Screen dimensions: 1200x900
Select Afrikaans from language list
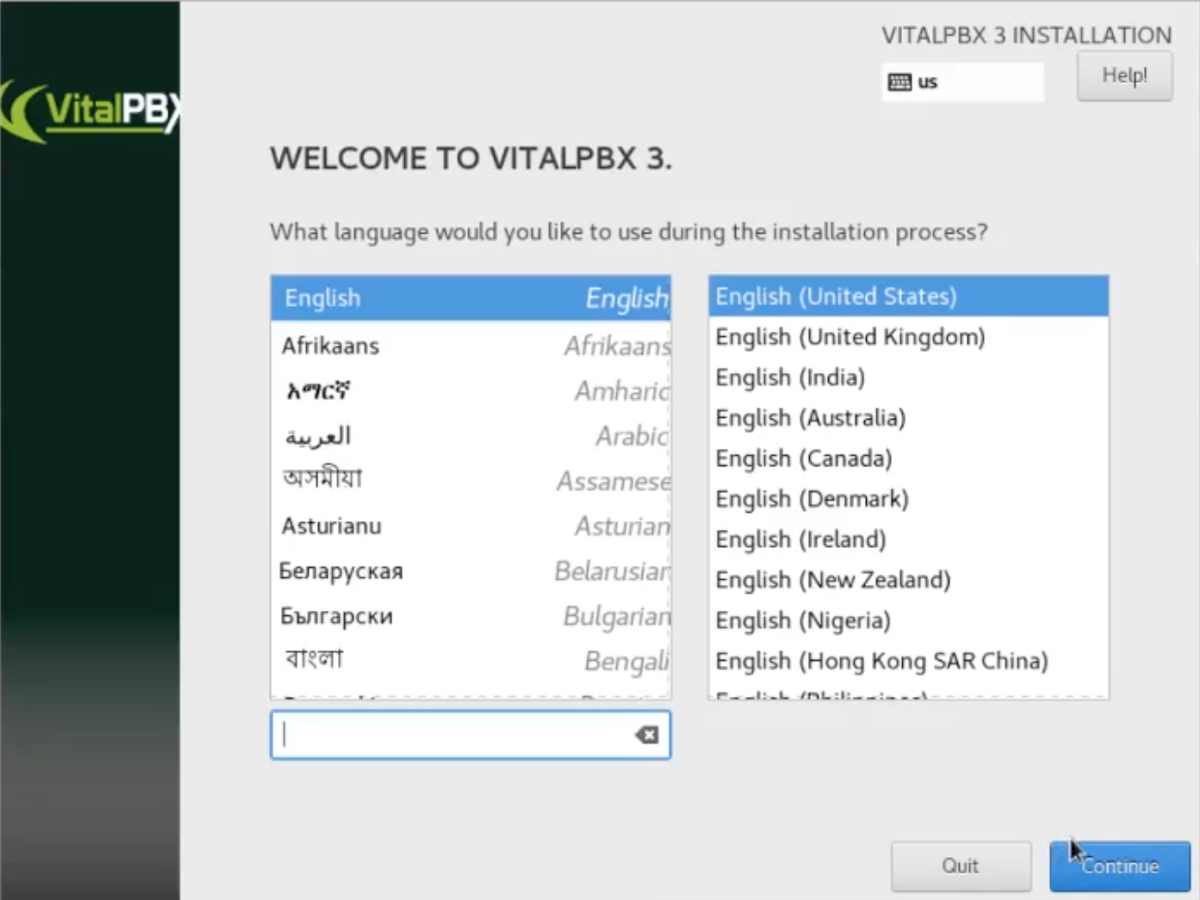(x=470, y=346)
